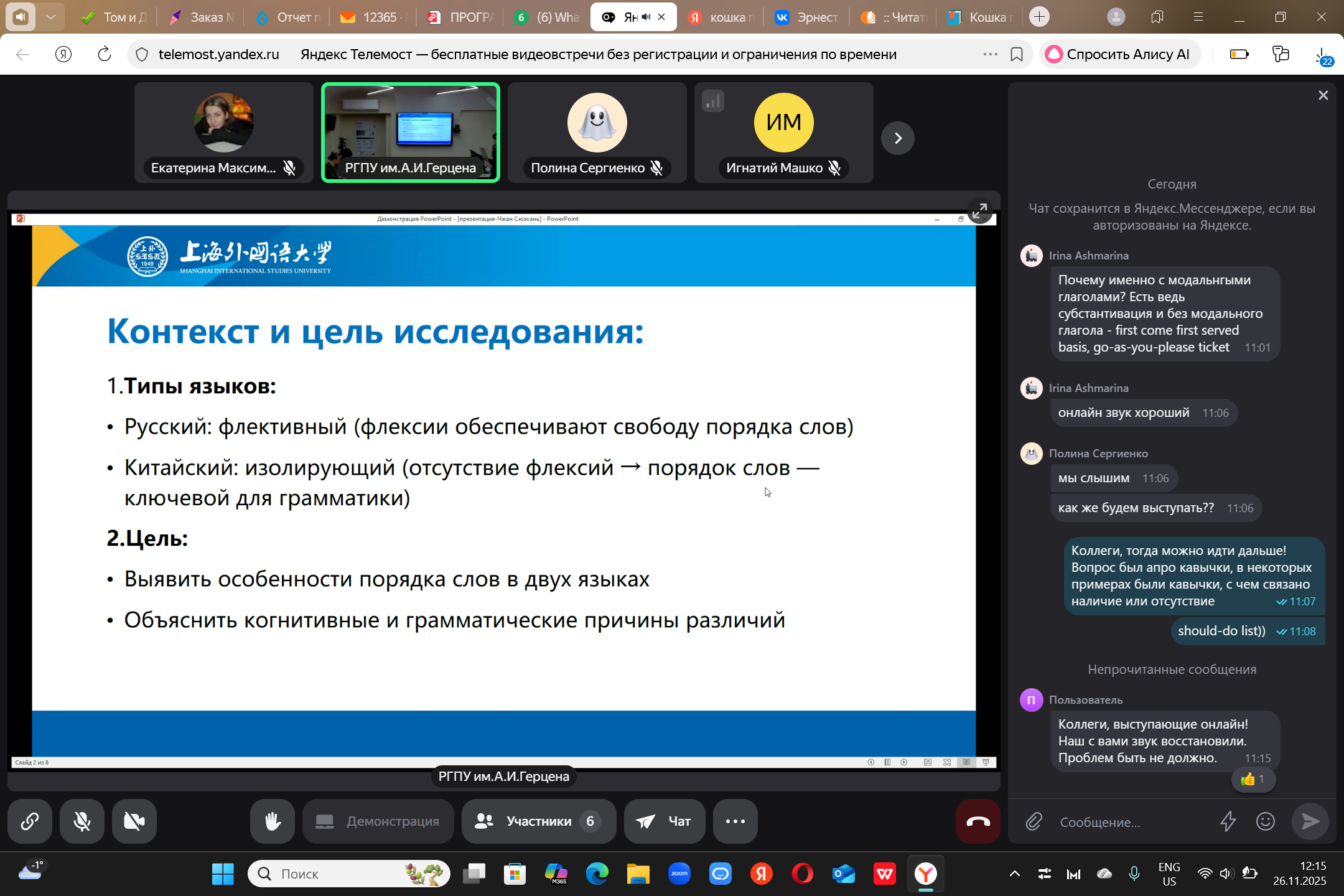Screen dimensions: 1344x896
Task: Click the paperclip attach file icon
Action: coord(1034,822)
